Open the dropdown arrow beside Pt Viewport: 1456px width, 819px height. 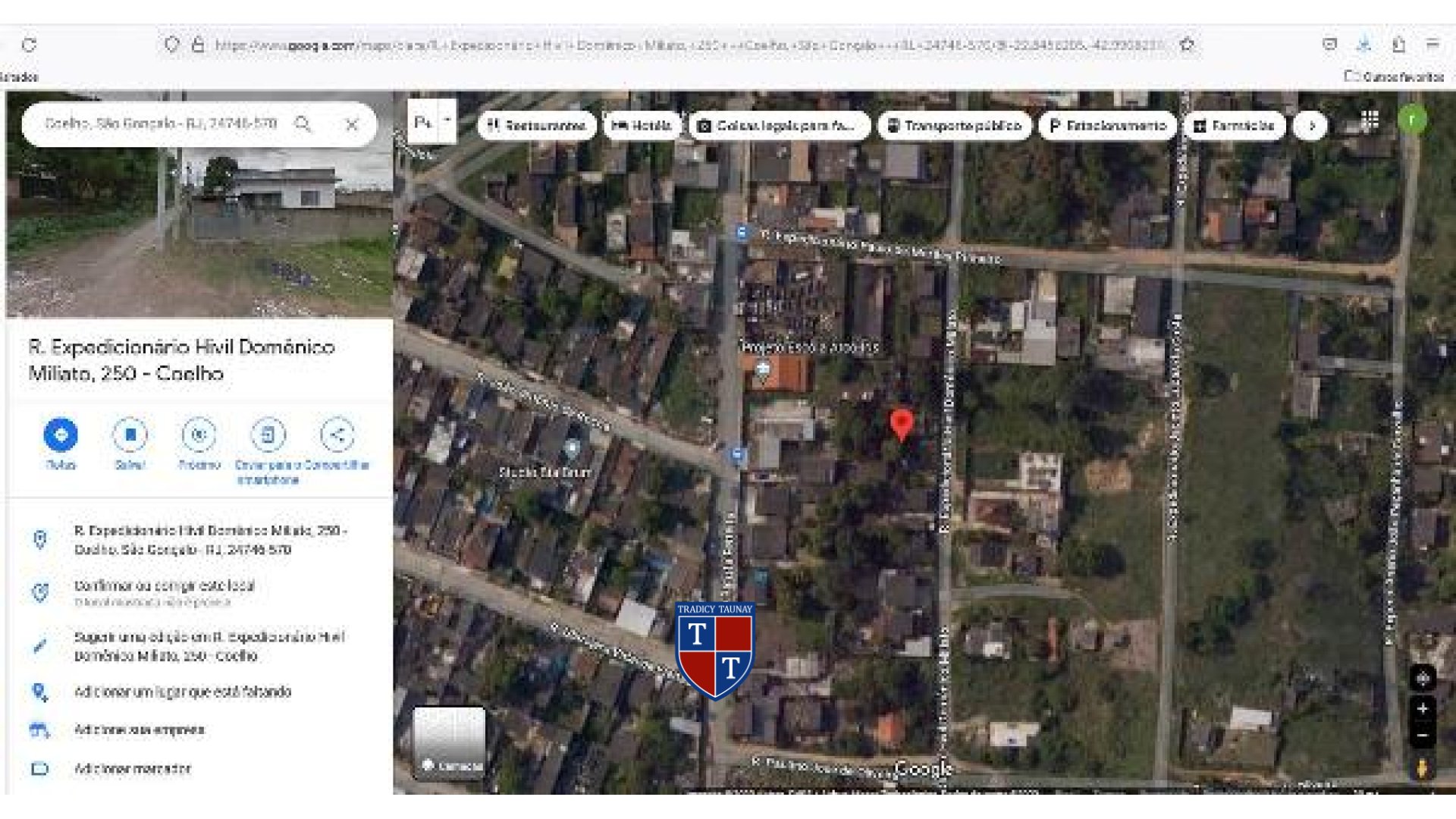[447, 121]
